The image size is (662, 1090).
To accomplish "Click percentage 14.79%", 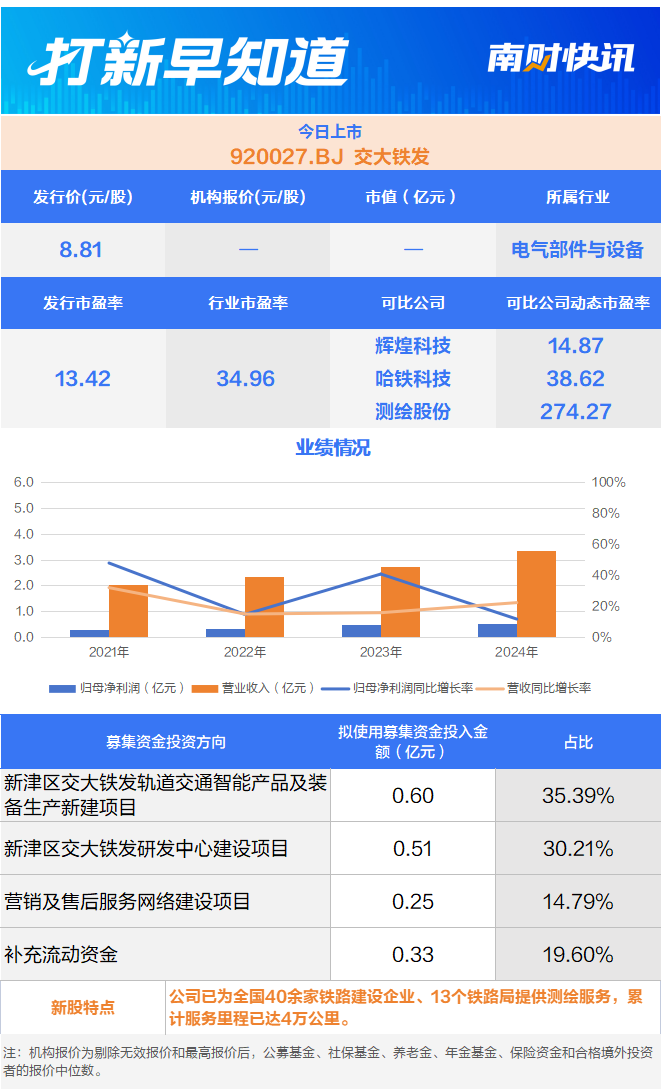I will tap(578, 902).
